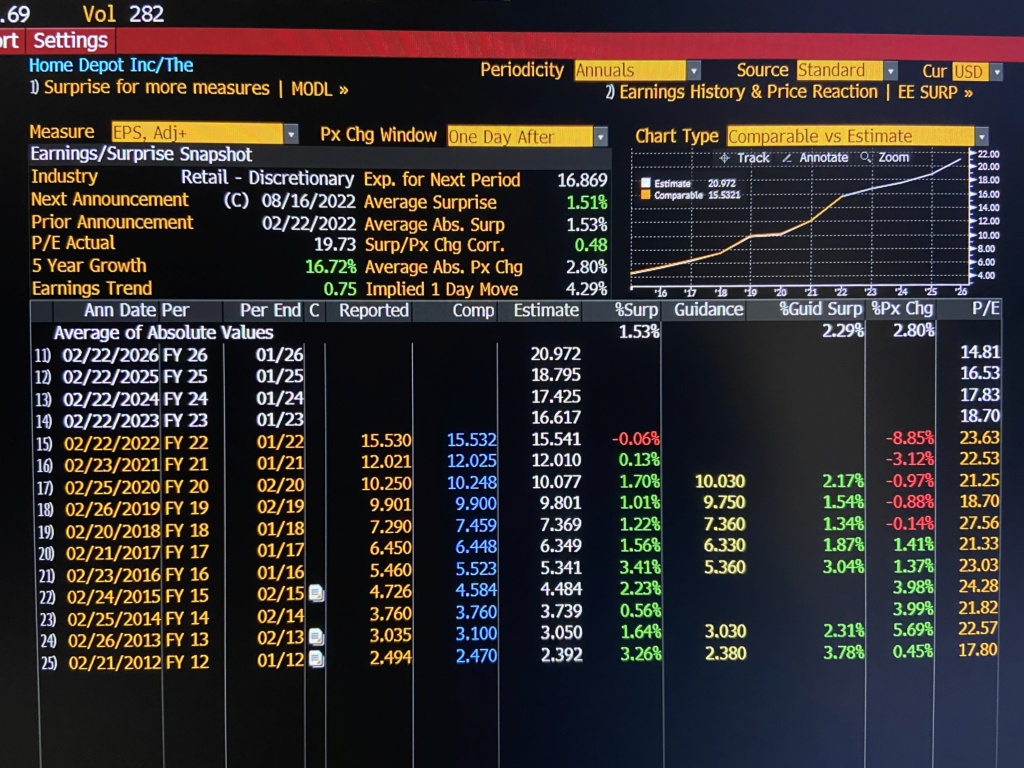This screenshot has height=768, width=1024.
Task: Select row 13 dated 02/22/2024
Action: point(516,397)
